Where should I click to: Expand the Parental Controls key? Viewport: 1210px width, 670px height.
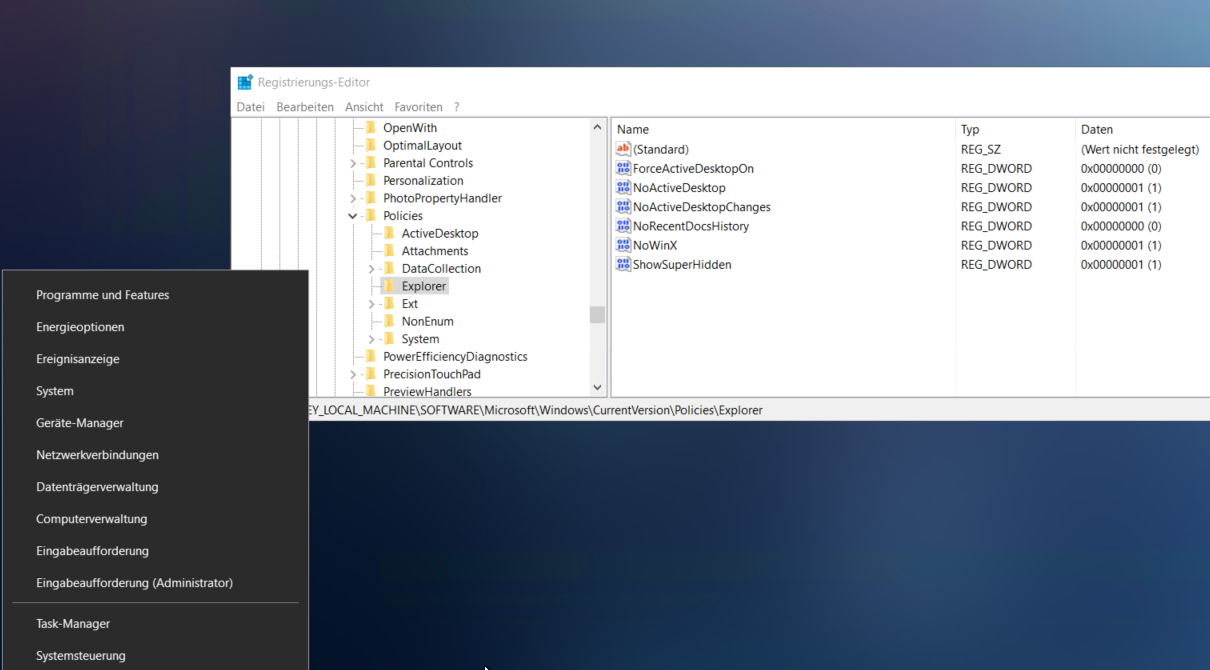(x=353, y=163)
